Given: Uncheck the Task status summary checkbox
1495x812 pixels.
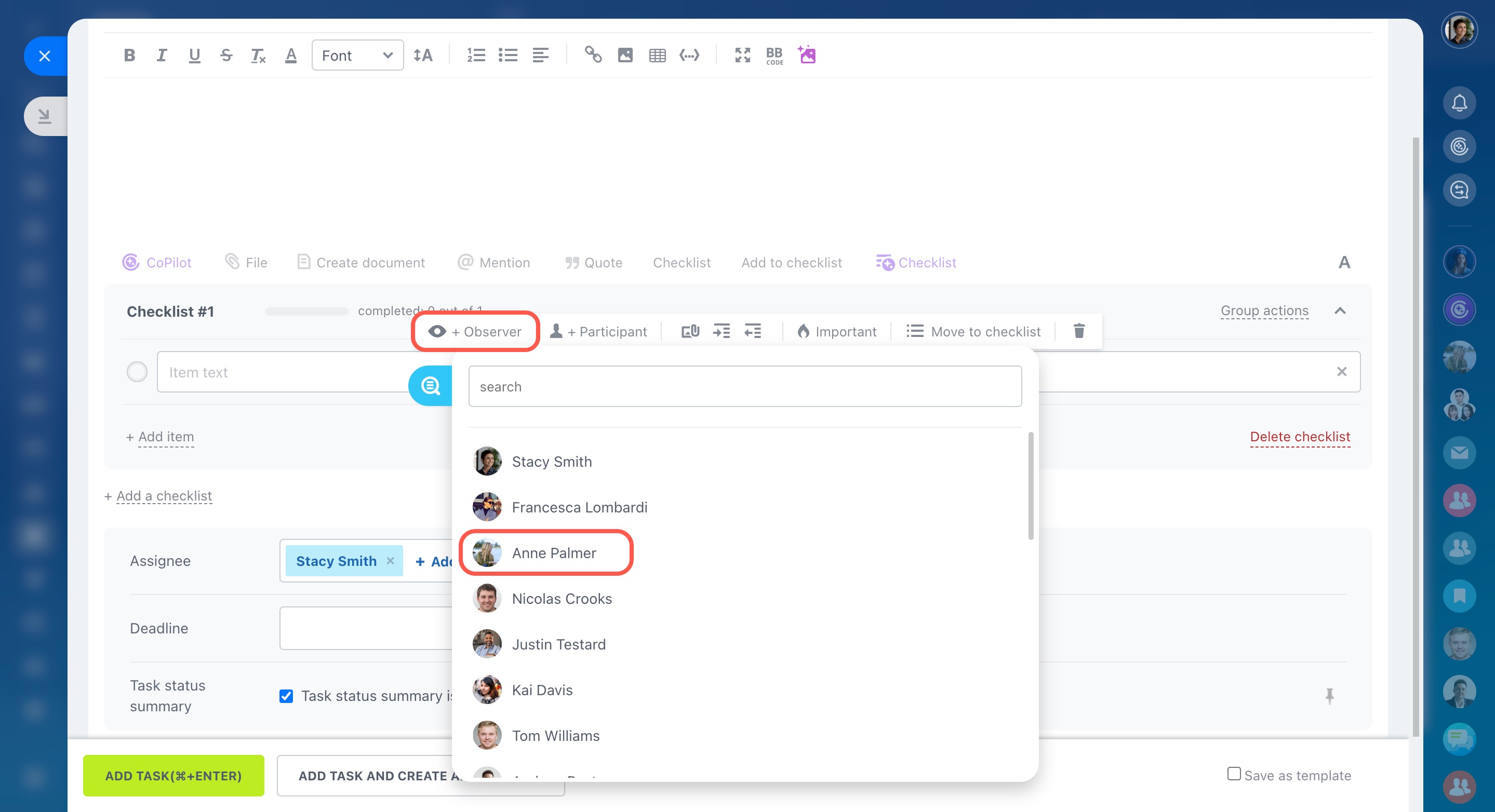Looking at the screenshot, I should (x=286, y=696).
